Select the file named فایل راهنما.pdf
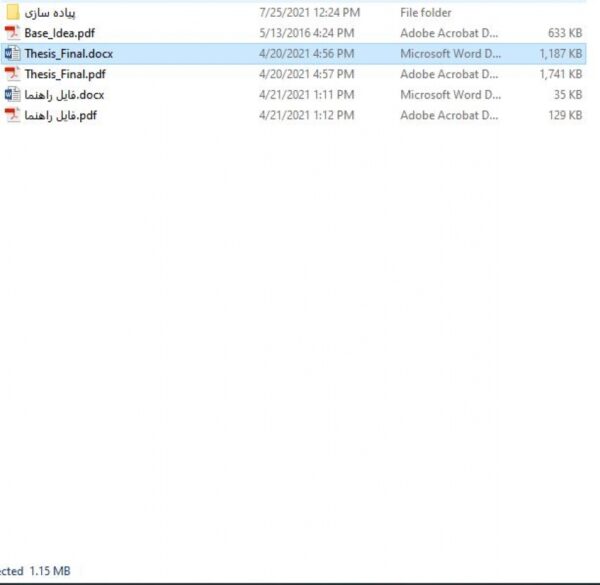Image resolution: width=600 pixels, height=585 pixels. (61, 116)
